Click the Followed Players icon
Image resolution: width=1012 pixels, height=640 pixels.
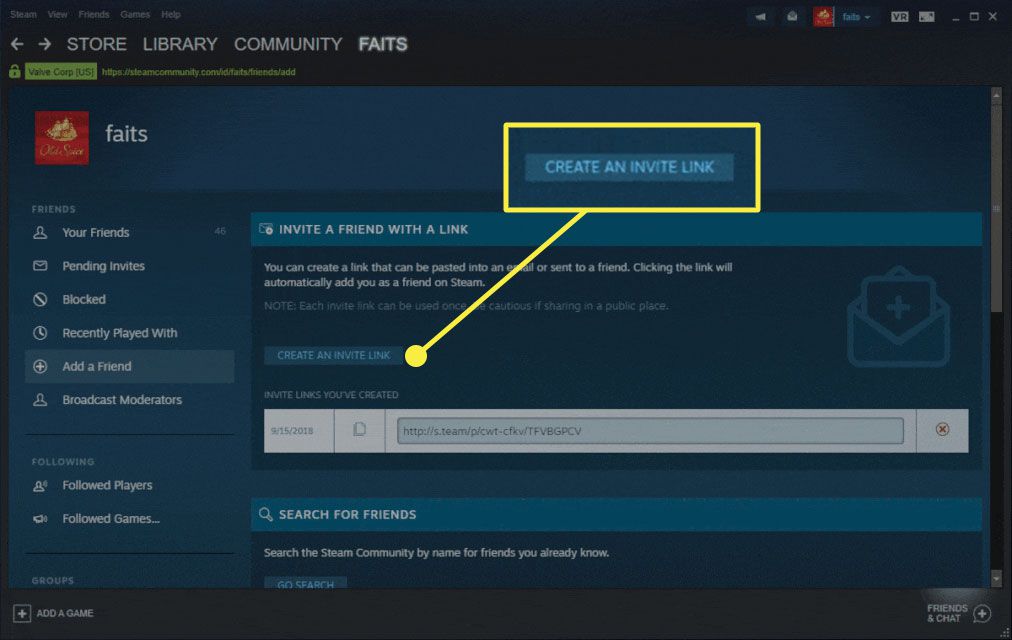40,485
